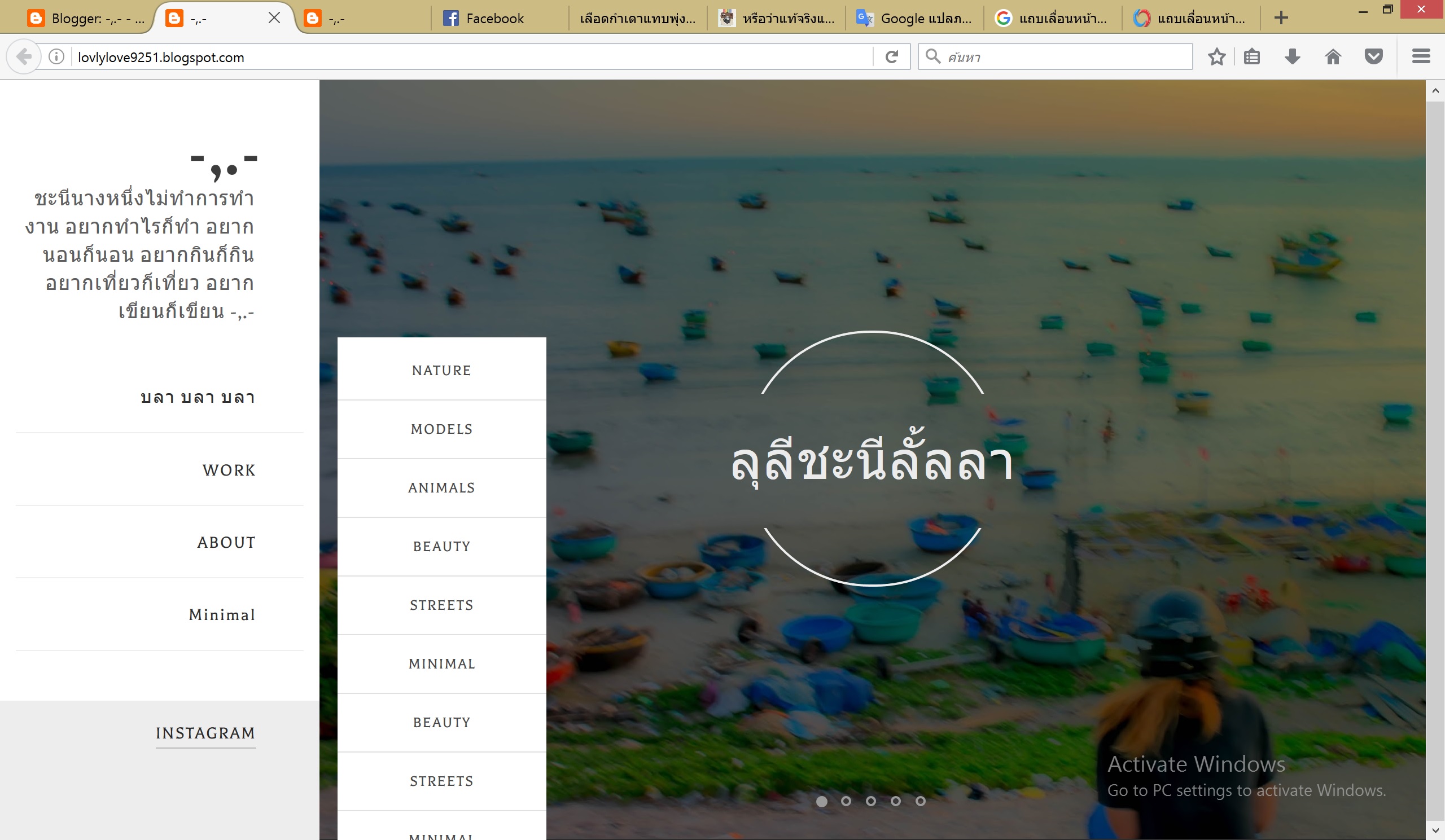Open the hamburger menu icon
This screenshot has height=840, width=1445.
[x=1420, y=56]
